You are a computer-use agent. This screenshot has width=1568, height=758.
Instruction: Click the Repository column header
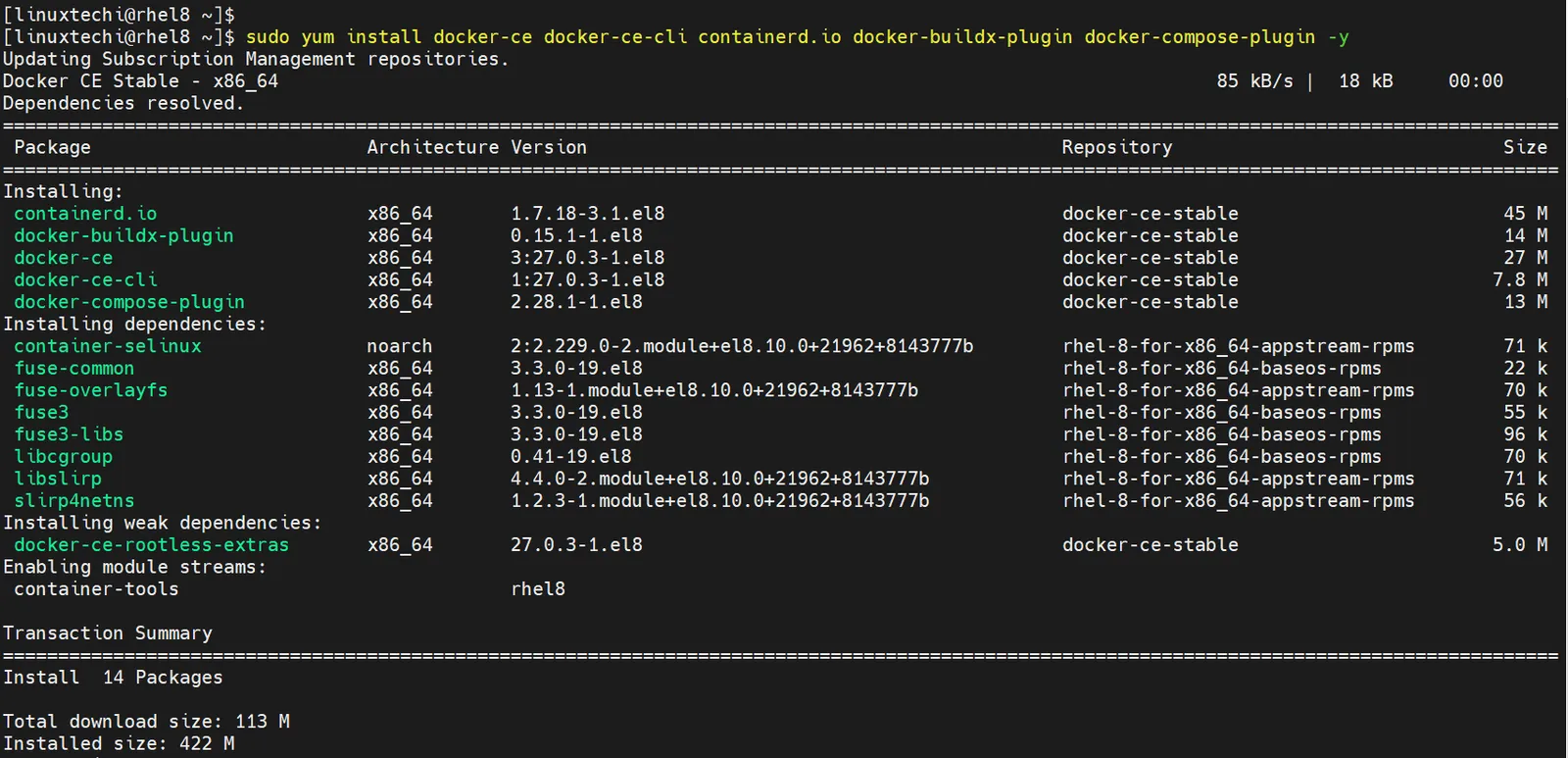point(1117,147)
